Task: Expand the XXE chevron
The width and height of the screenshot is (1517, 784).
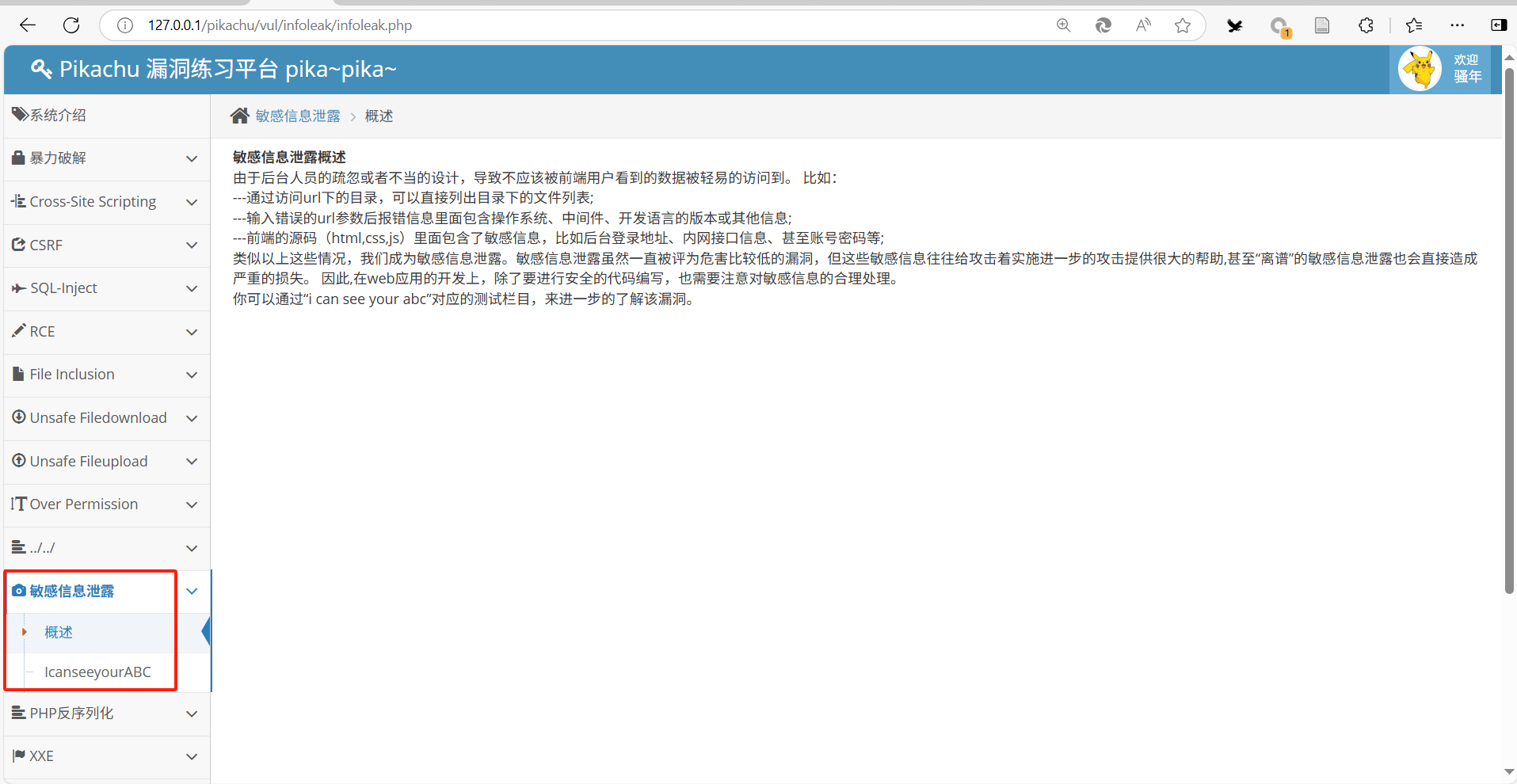Action: pyautogui.click(x=192, y=757)
